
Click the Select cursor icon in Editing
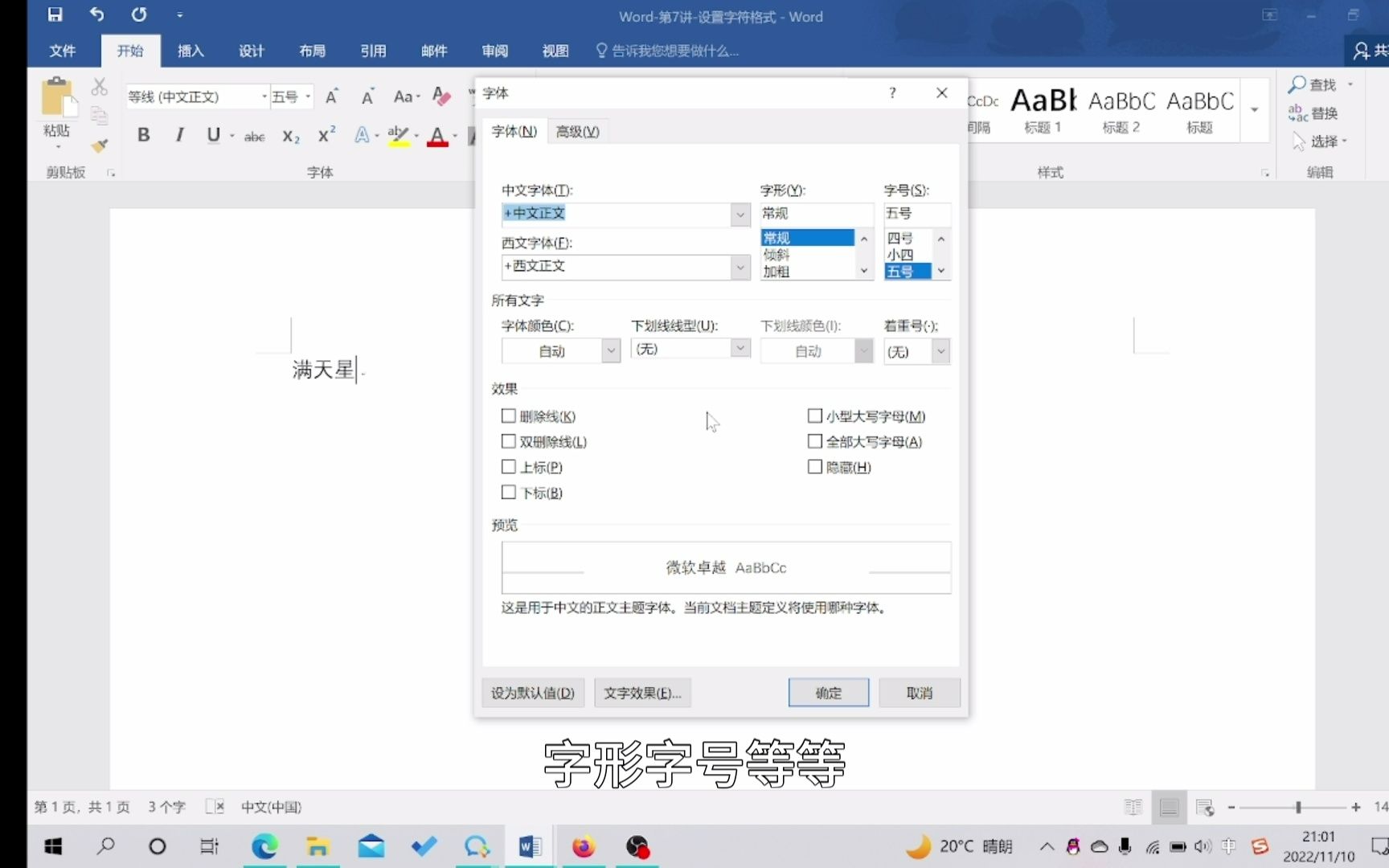tap(1298, 141)
